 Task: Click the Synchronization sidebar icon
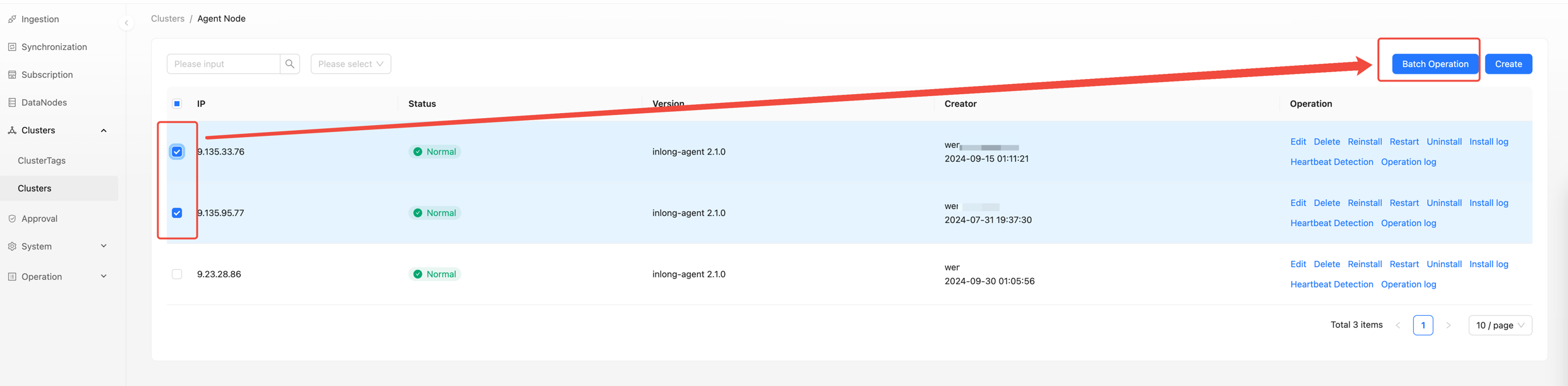[x=12, y=47]
